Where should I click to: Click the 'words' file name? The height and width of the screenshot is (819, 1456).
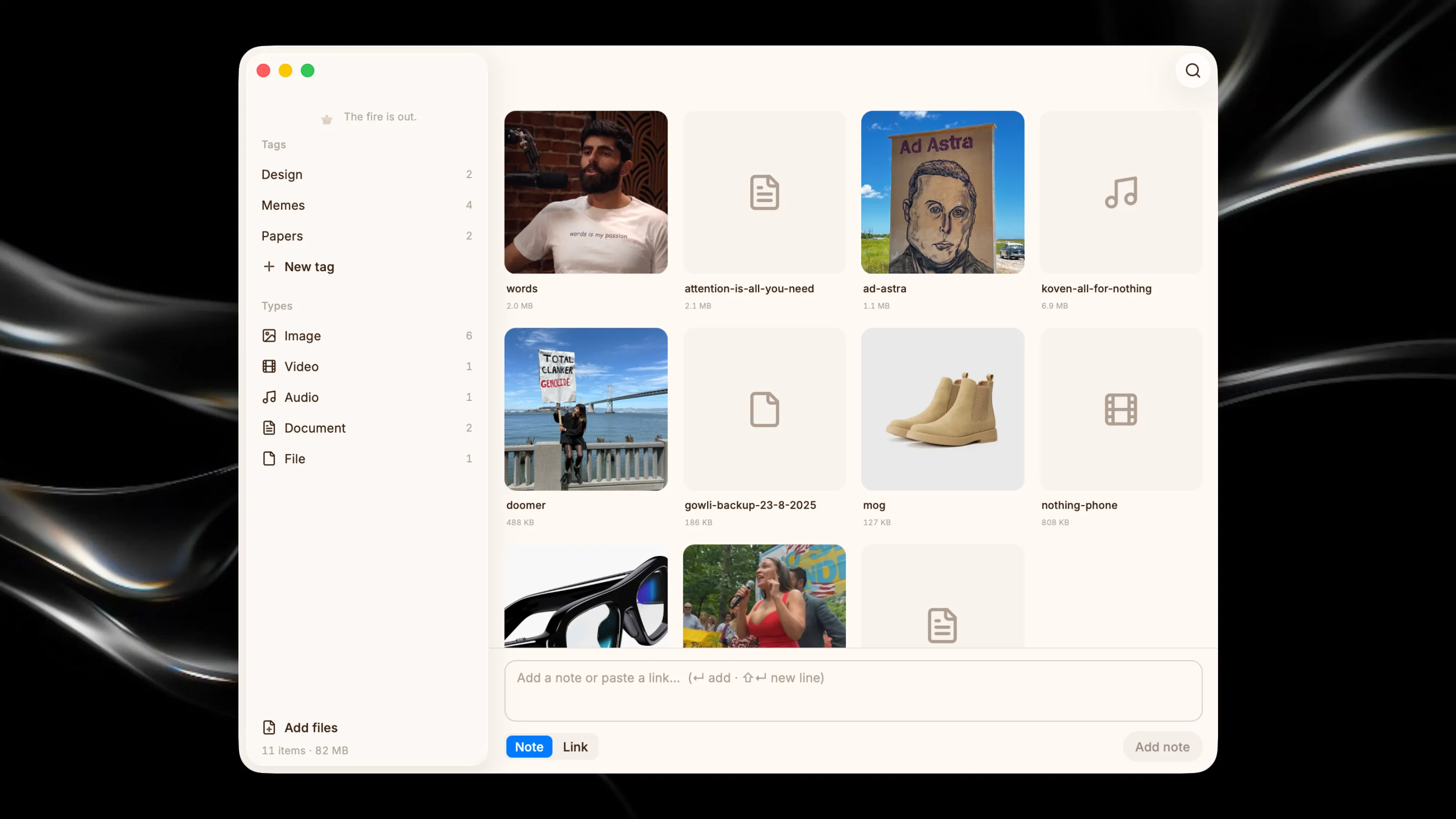tap(522, 288)
